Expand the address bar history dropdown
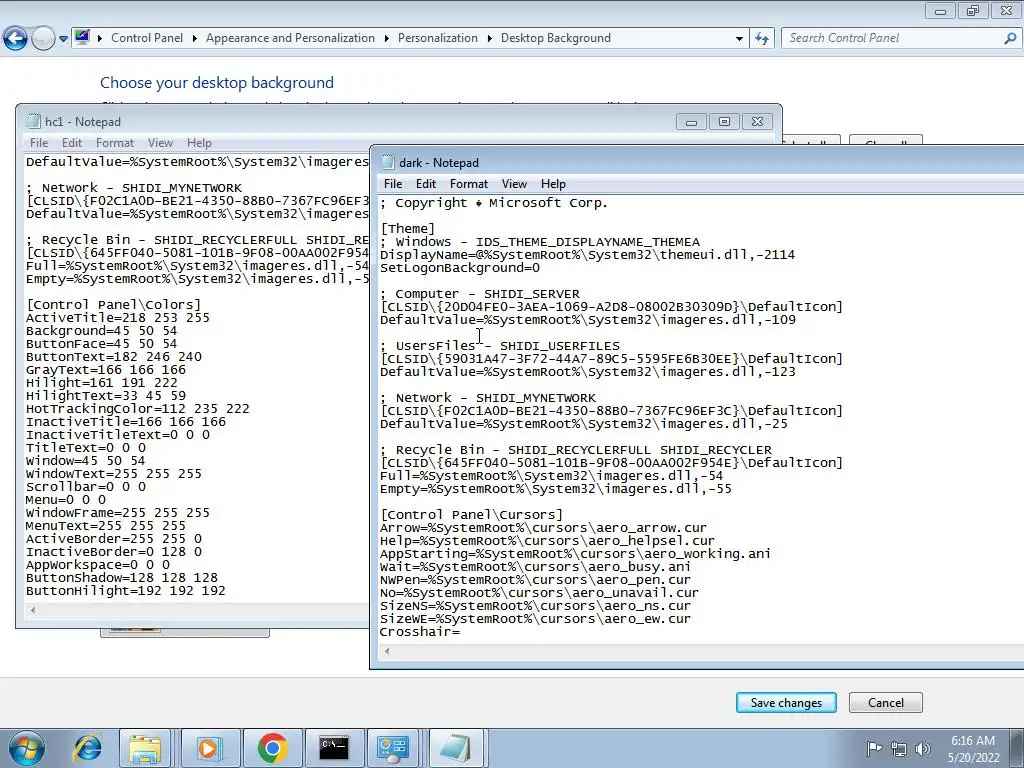 tap(739, 39)
